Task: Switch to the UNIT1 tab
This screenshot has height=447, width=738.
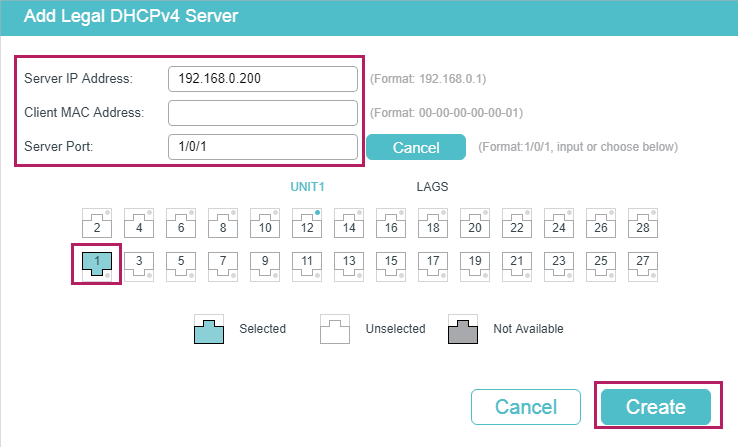Action: click(x=307, y=187)
